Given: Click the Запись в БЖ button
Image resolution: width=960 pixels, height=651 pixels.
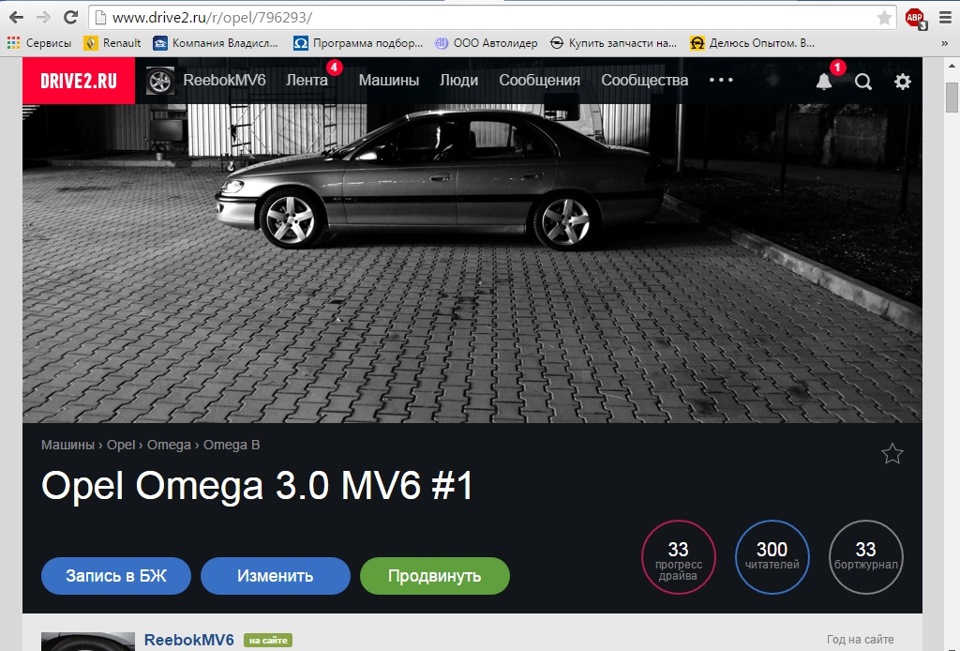Looking at the screenshot, I should point(116,576).
